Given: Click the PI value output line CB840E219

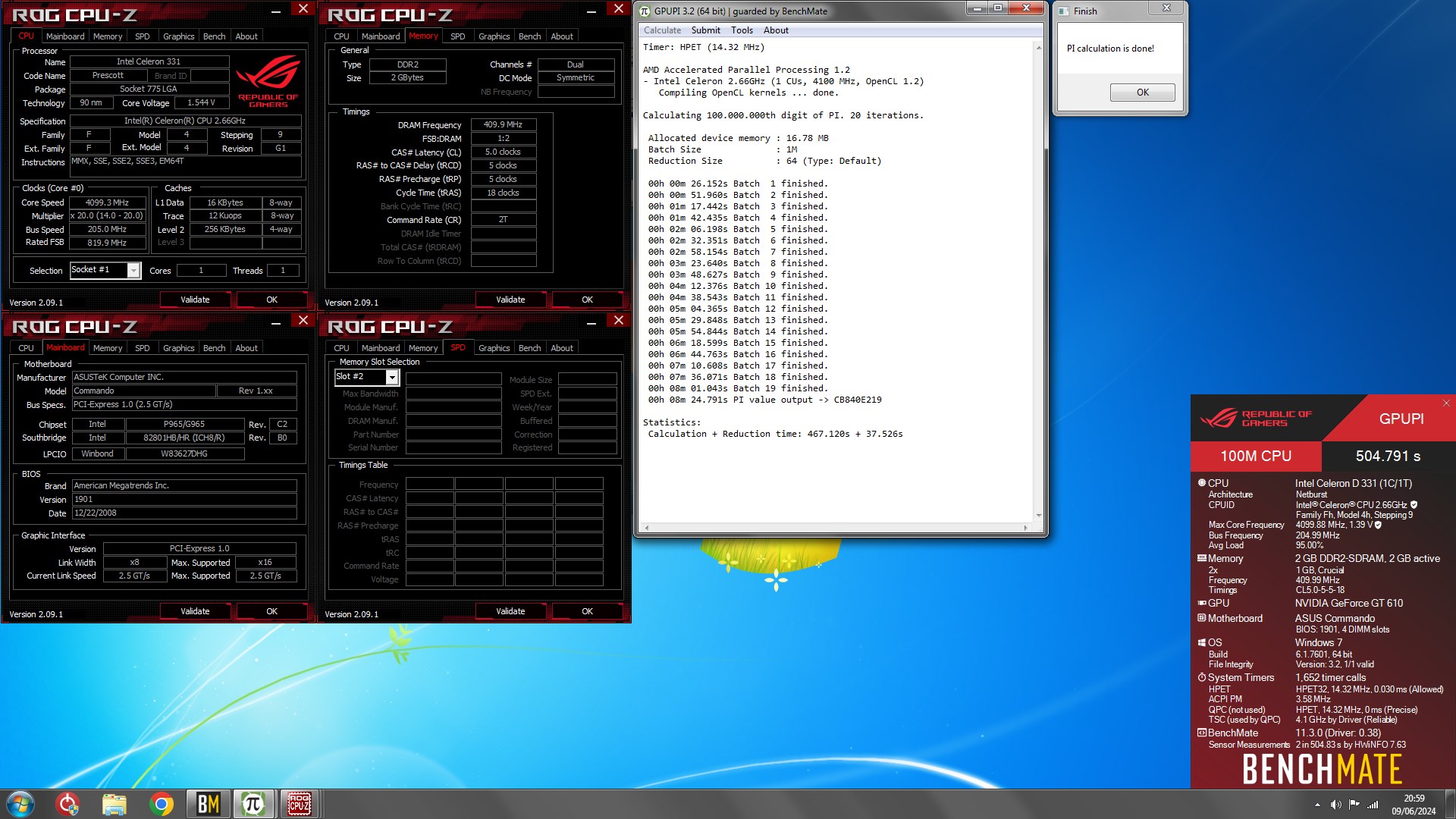Looking at the screenshot, I should [764, 400].
